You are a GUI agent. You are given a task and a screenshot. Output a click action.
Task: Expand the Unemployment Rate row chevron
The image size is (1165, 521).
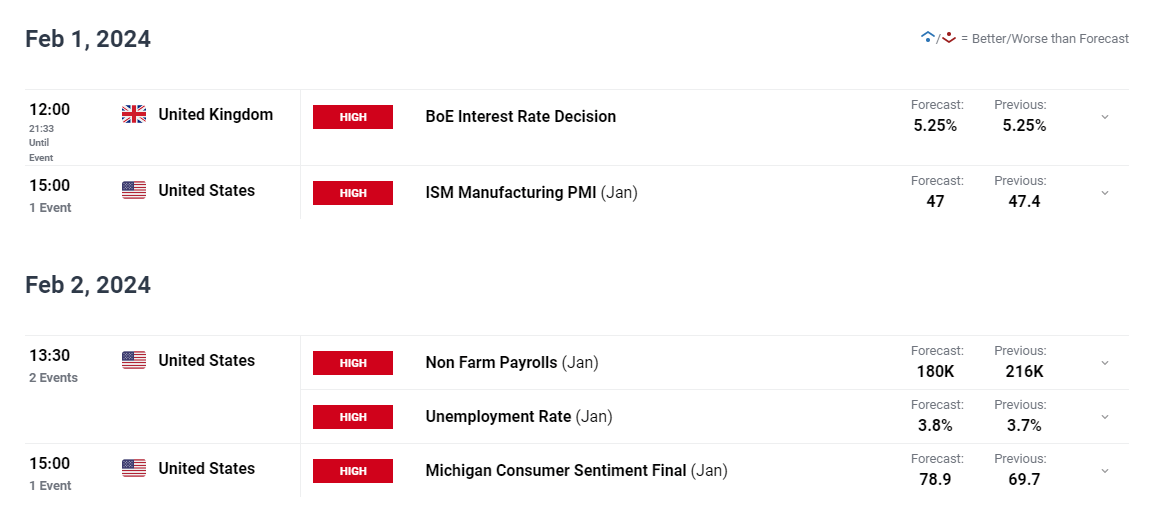pyautogui.click(x=1105, y=417)
